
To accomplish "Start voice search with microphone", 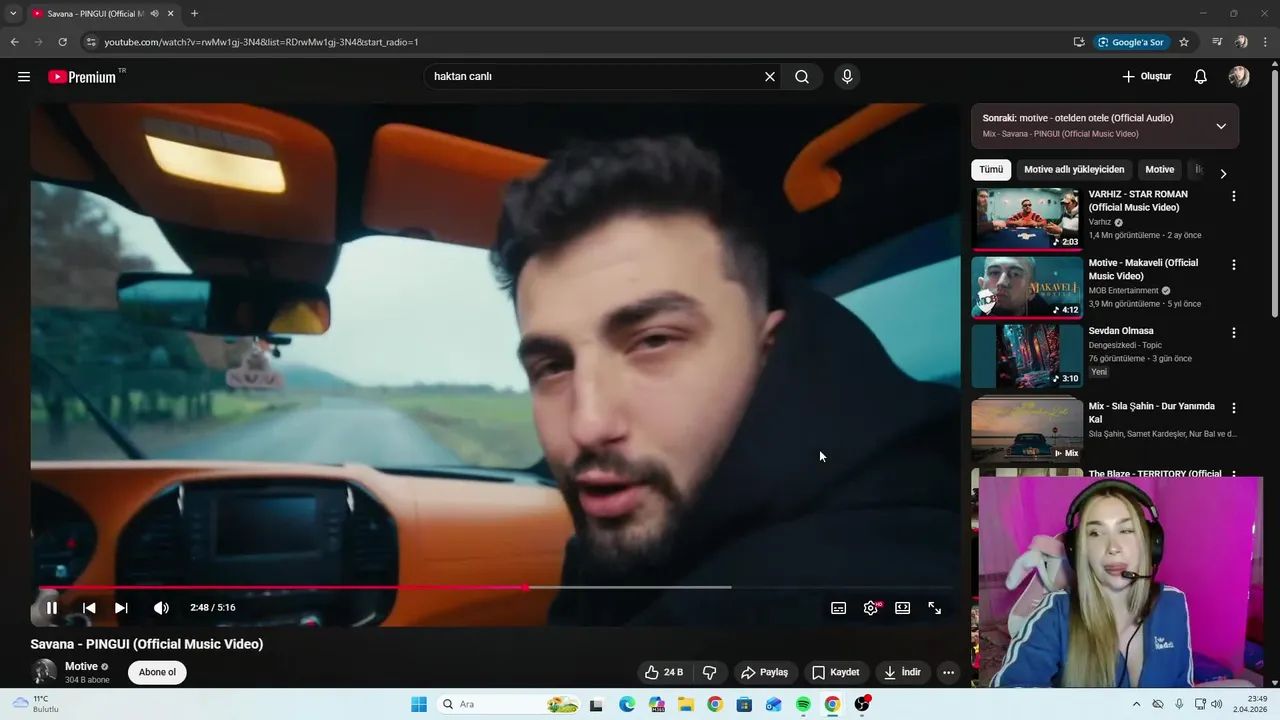I will pos(847,77).
